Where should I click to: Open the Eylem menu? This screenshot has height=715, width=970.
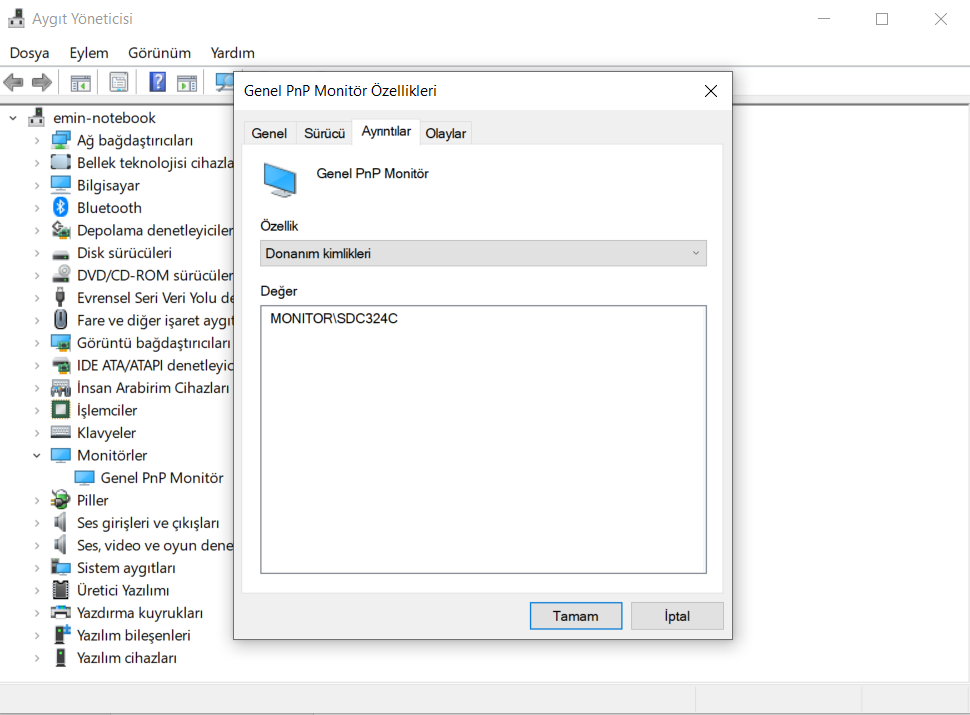click(88, 53)
